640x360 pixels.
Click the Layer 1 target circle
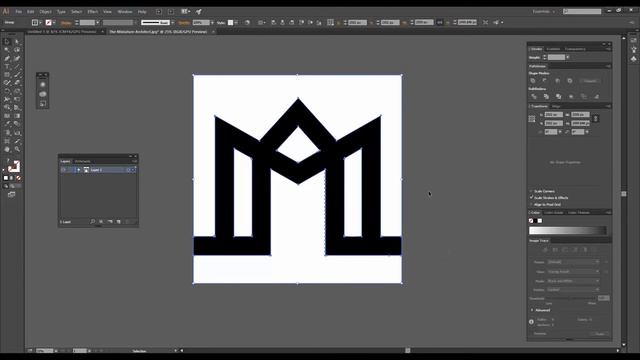[x=129, y=170]
